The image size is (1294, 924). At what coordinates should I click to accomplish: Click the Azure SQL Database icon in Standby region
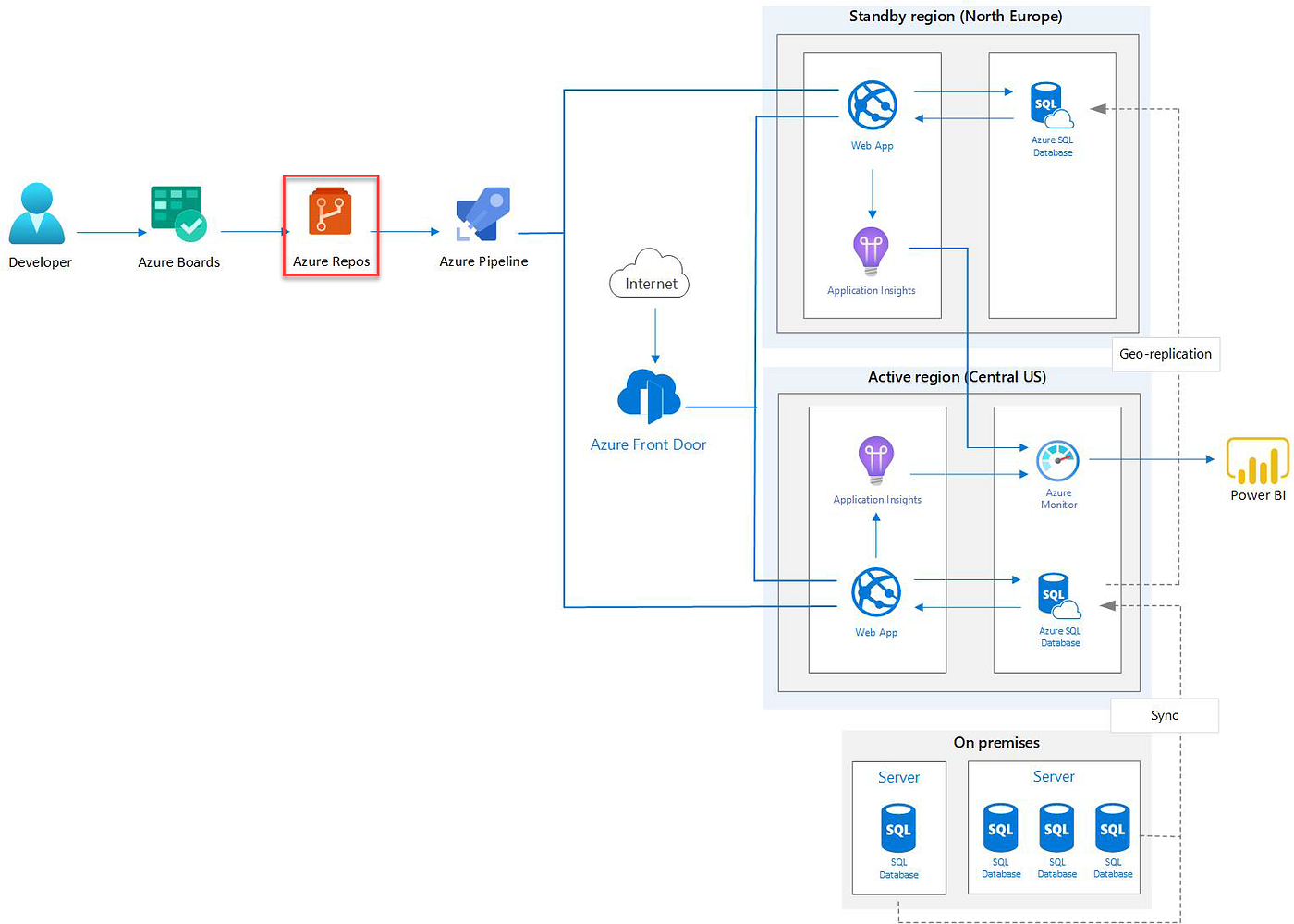click(1049, 103)
